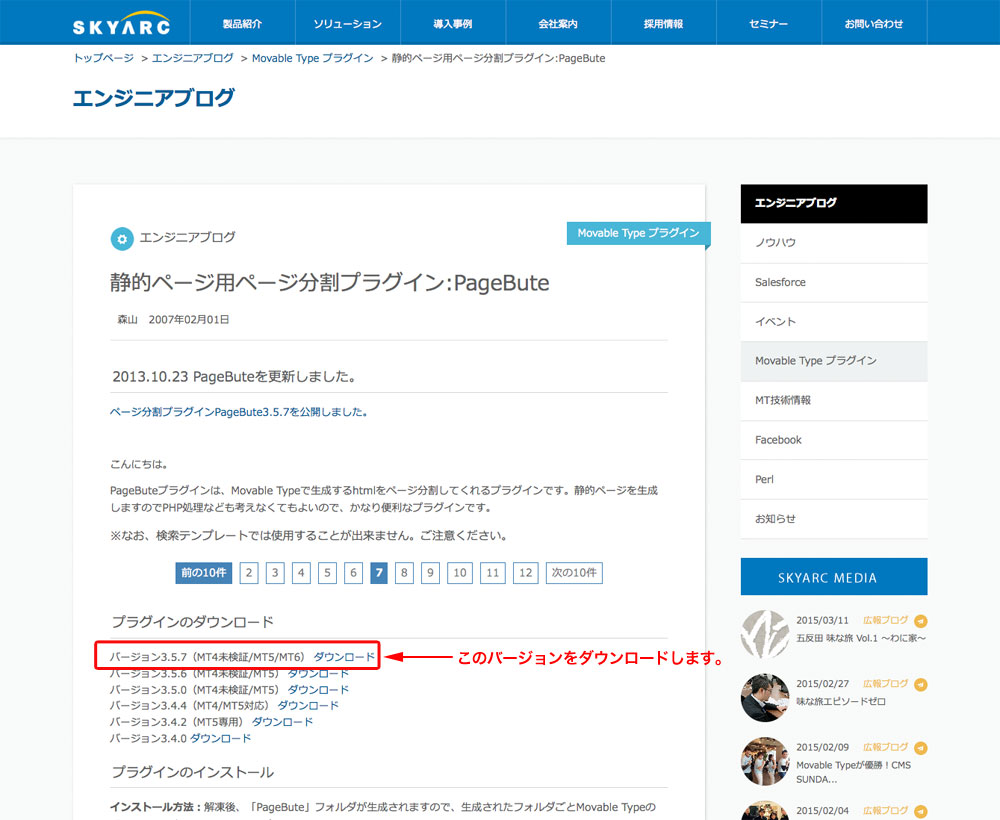Click orange arrow icon next to 2015/03/11
Viewport: 1000px width, 820px height.
point(920,620)
